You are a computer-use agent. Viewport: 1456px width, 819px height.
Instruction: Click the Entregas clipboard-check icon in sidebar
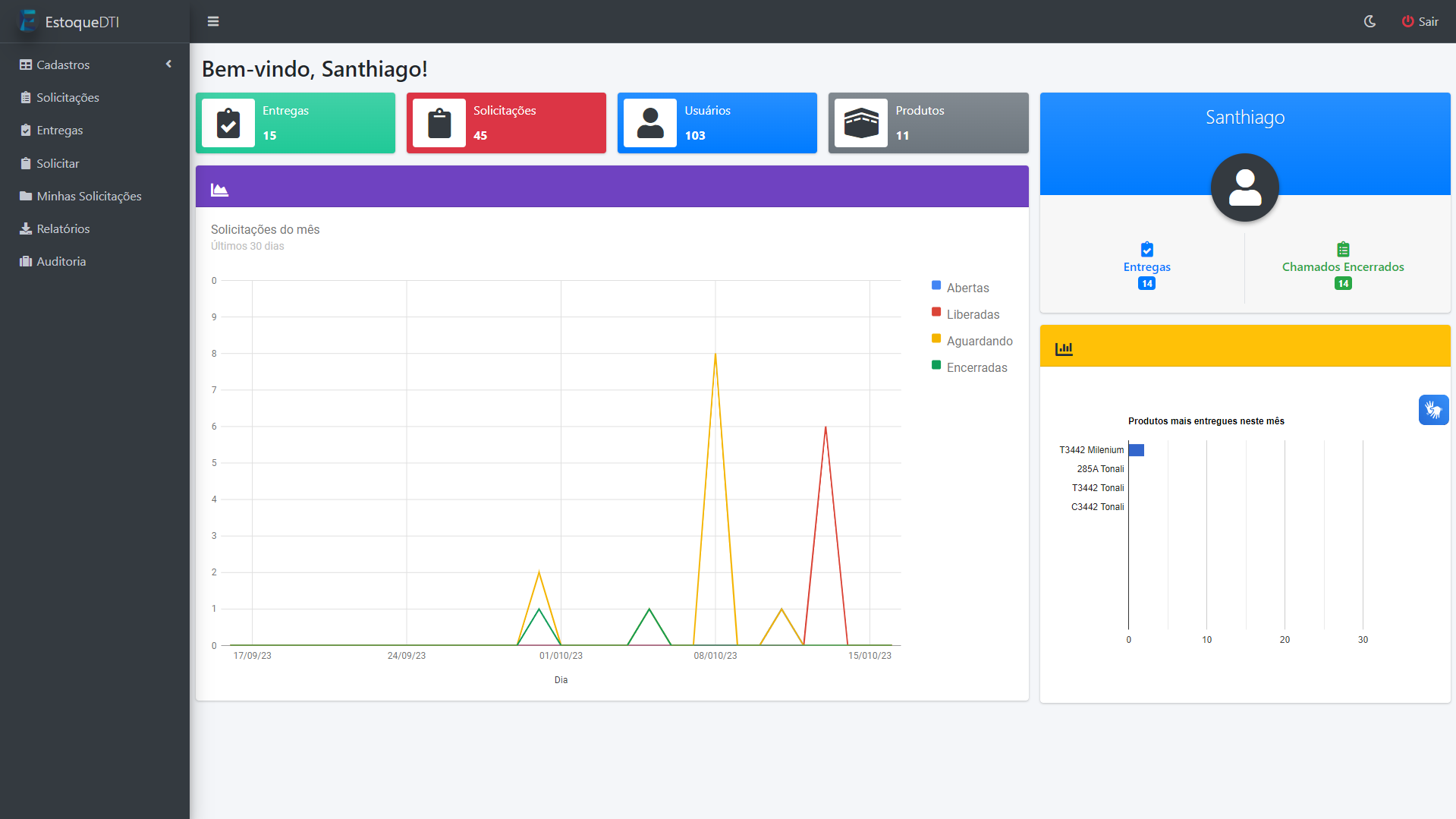[x=26, y=130]
